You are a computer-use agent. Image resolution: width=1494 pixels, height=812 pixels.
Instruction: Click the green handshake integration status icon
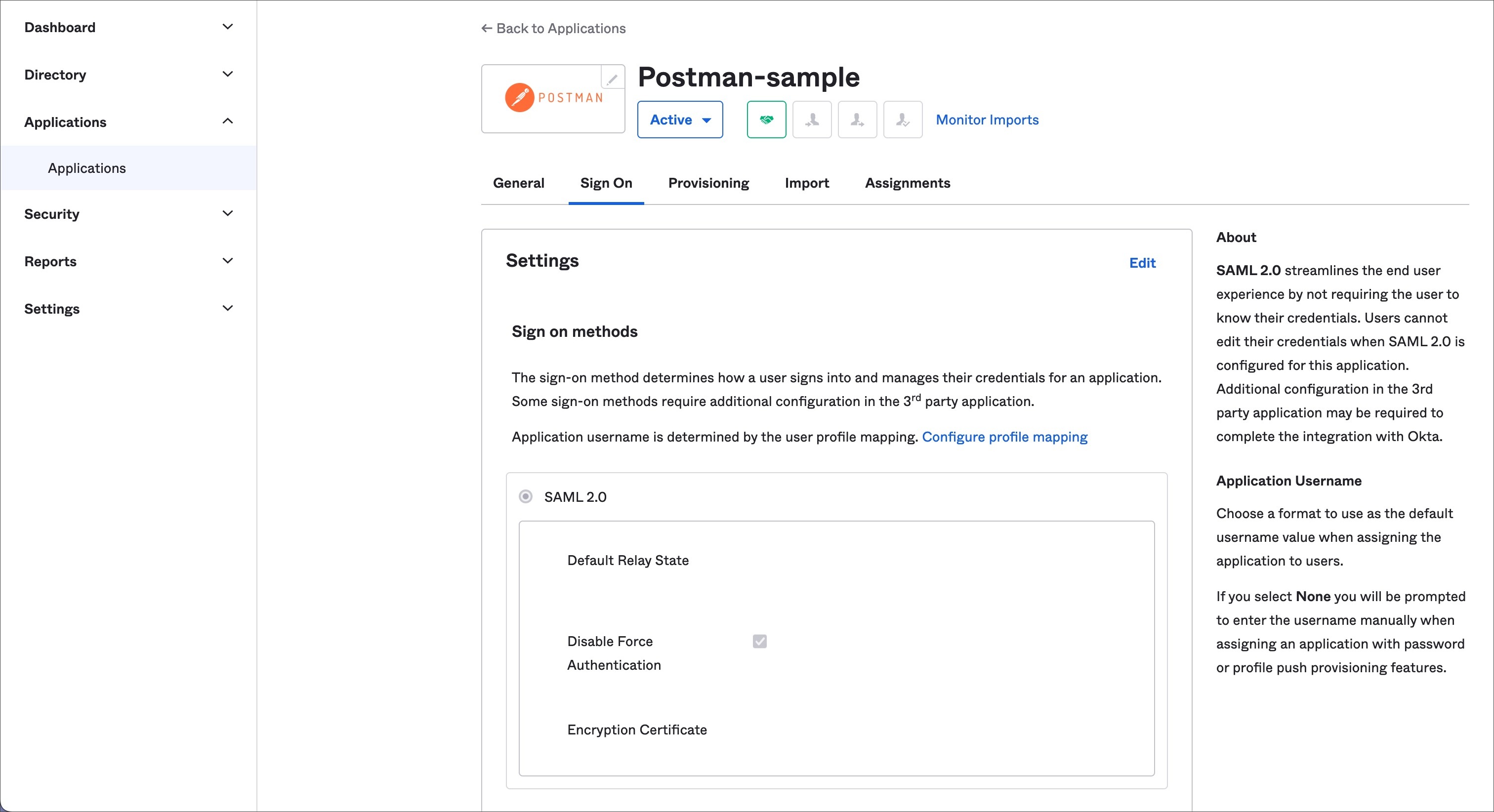(x=766, y=120)
